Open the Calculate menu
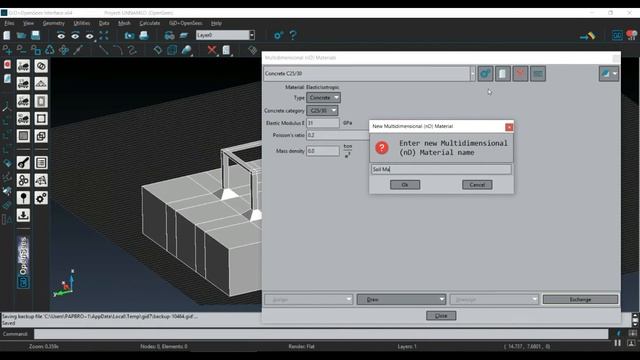This screenshot has width=640, height=360. point(149,23)
